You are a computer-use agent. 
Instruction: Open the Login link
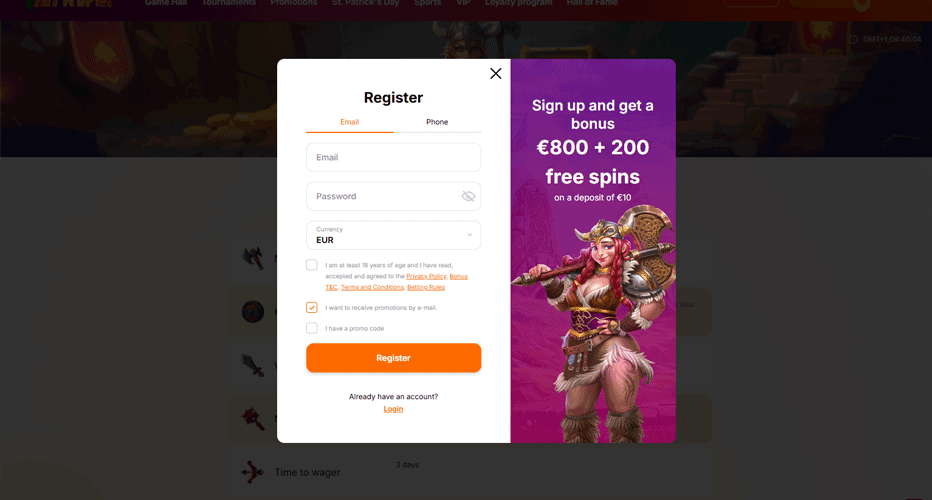[393, 409]
